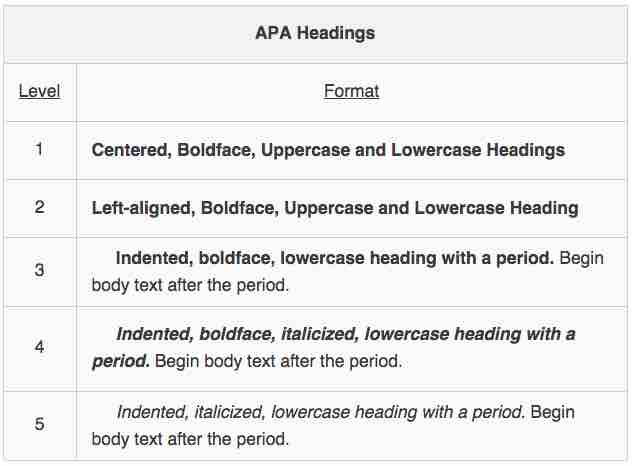Viewport: 632px width, 466px height.
Task: Click bold italic 'Indented' in level 4 row
Action: click(x=153, y=334)
